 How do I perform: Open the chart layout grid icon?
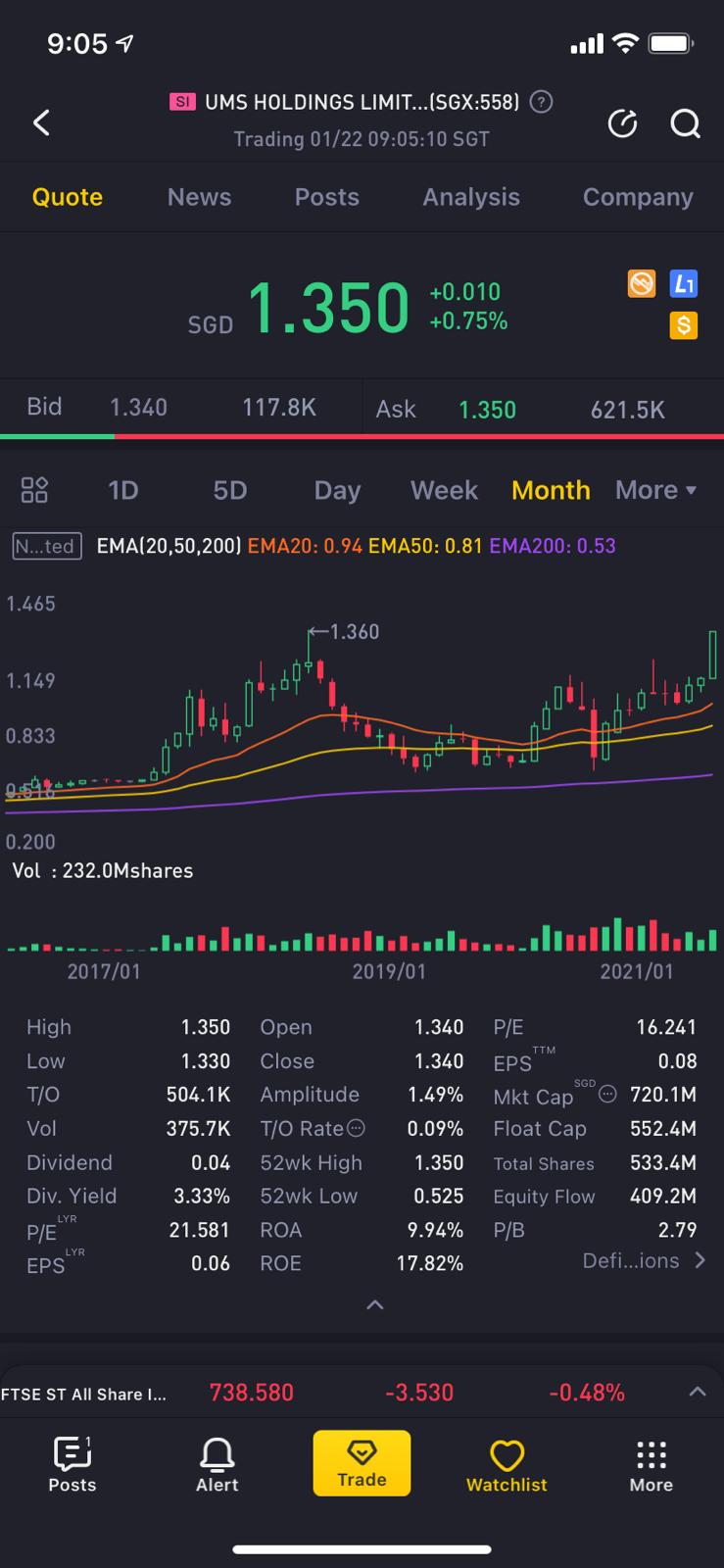pos(34,490)
